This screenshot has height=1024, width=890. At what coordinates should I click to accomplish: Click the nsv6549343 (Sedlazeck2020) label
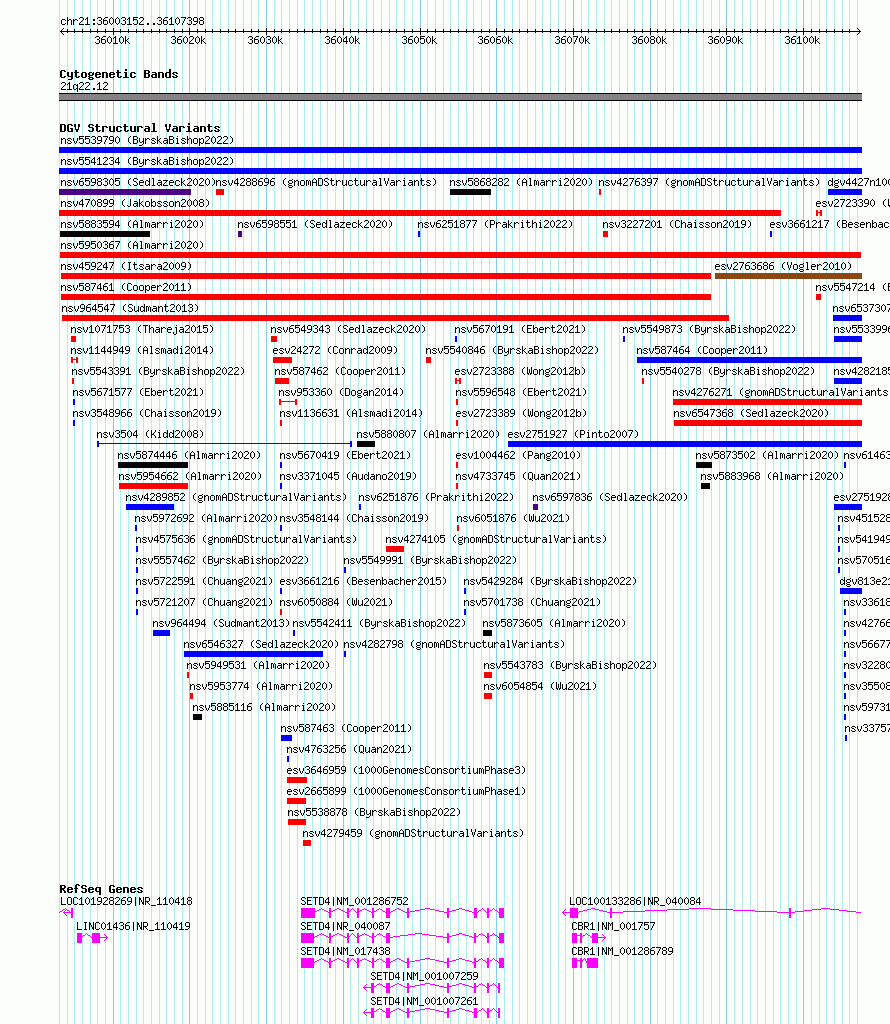click(348, 329)
